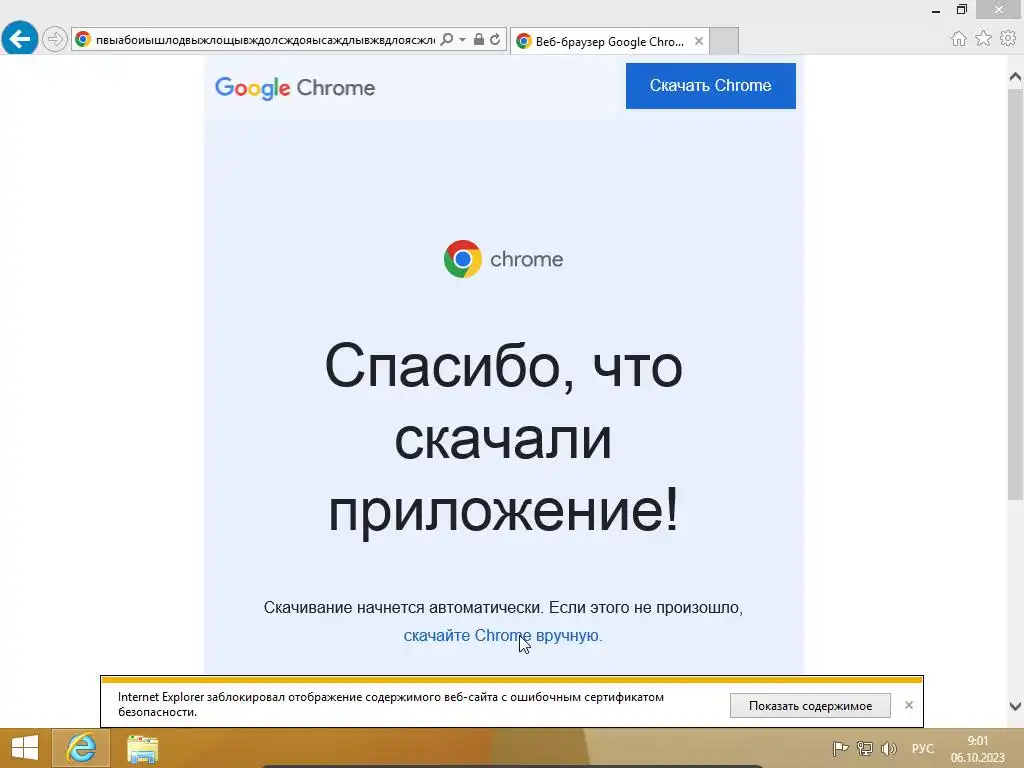Click the forward navigation arrow

point(55,39)
